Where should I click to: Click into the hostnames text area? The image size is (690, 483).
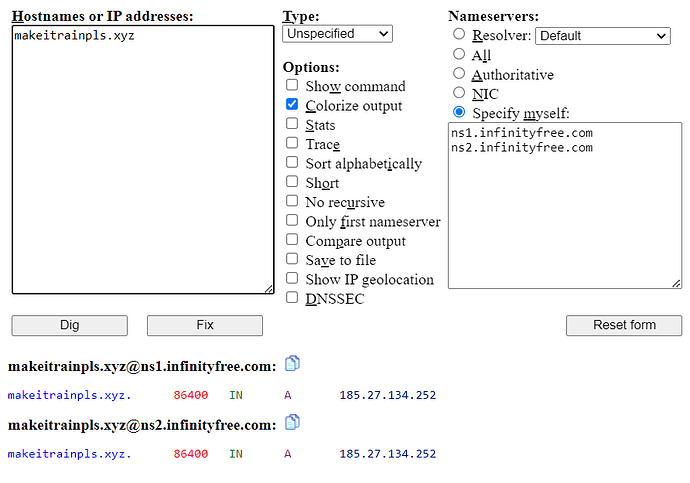142,160
